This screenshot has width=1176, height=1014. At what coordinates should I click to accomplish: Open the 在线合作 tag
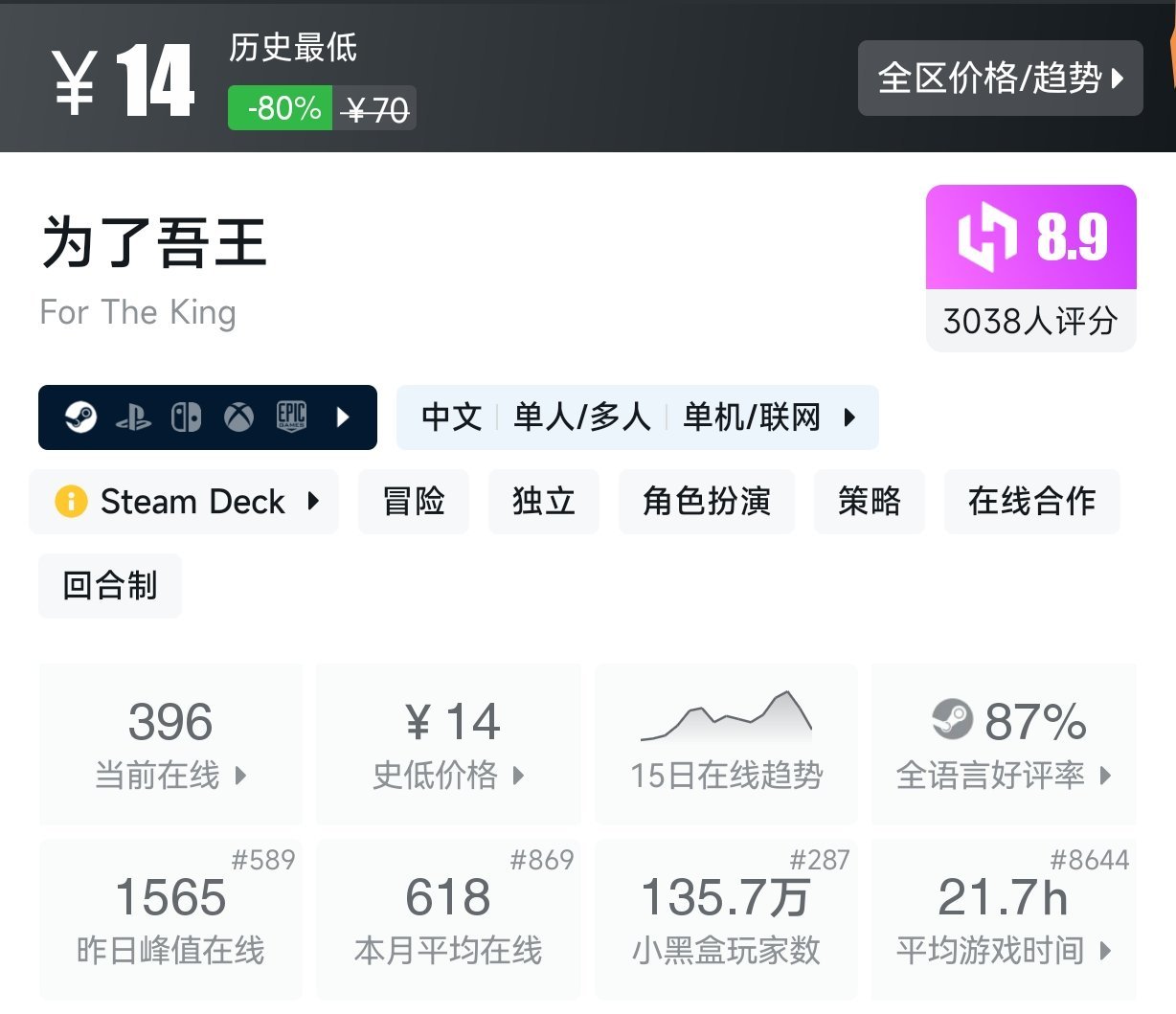(1031, 501)
